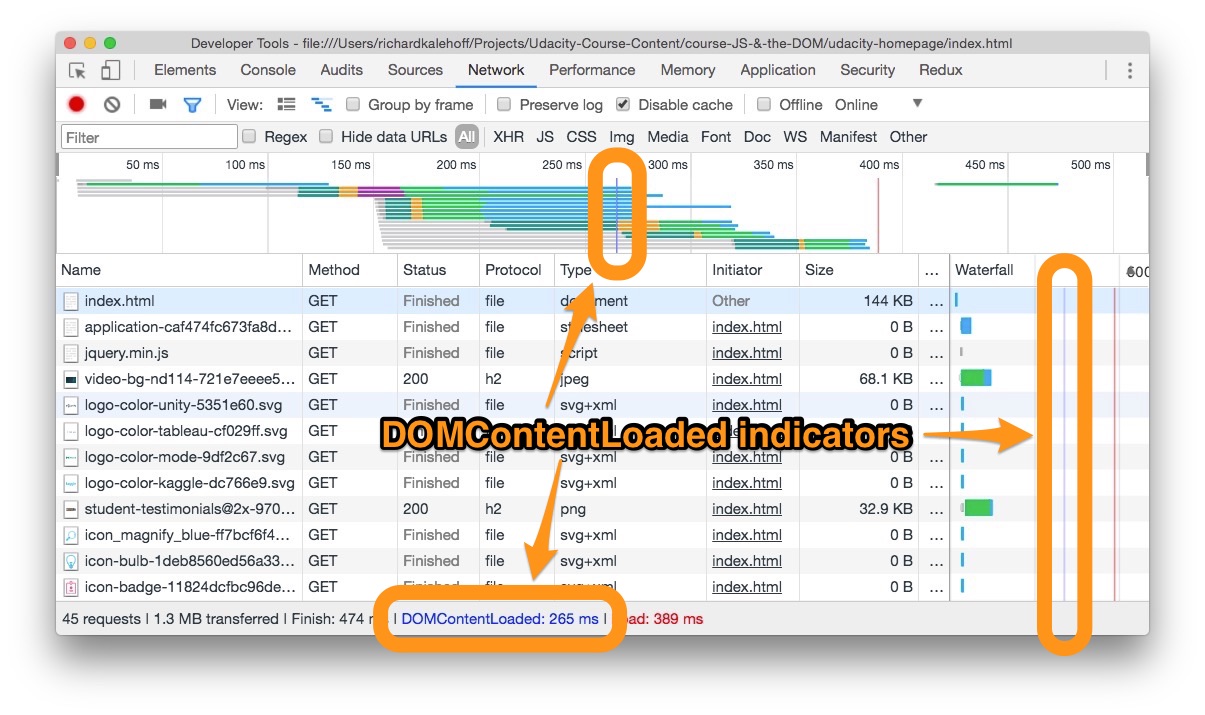Viewport: 1205px width, 715px height.
Task: Clear the network requests list
Action: tap(111, 104)
